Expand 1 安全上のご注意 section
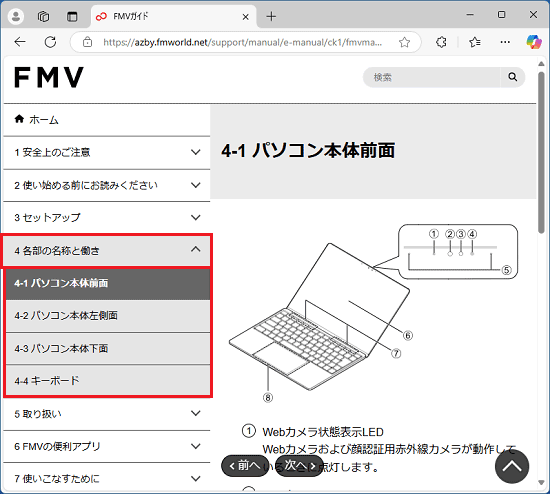The width and height of the screenshot is (550, 494). [107, 152]
